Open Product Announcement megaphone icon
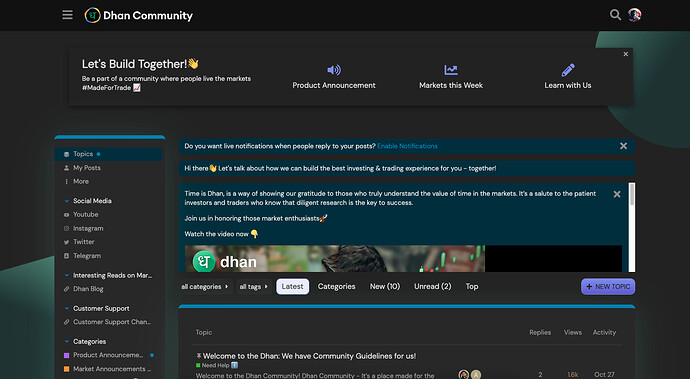Image resolution: width=690 pixels, height=379 pixels. click(334, 70)
